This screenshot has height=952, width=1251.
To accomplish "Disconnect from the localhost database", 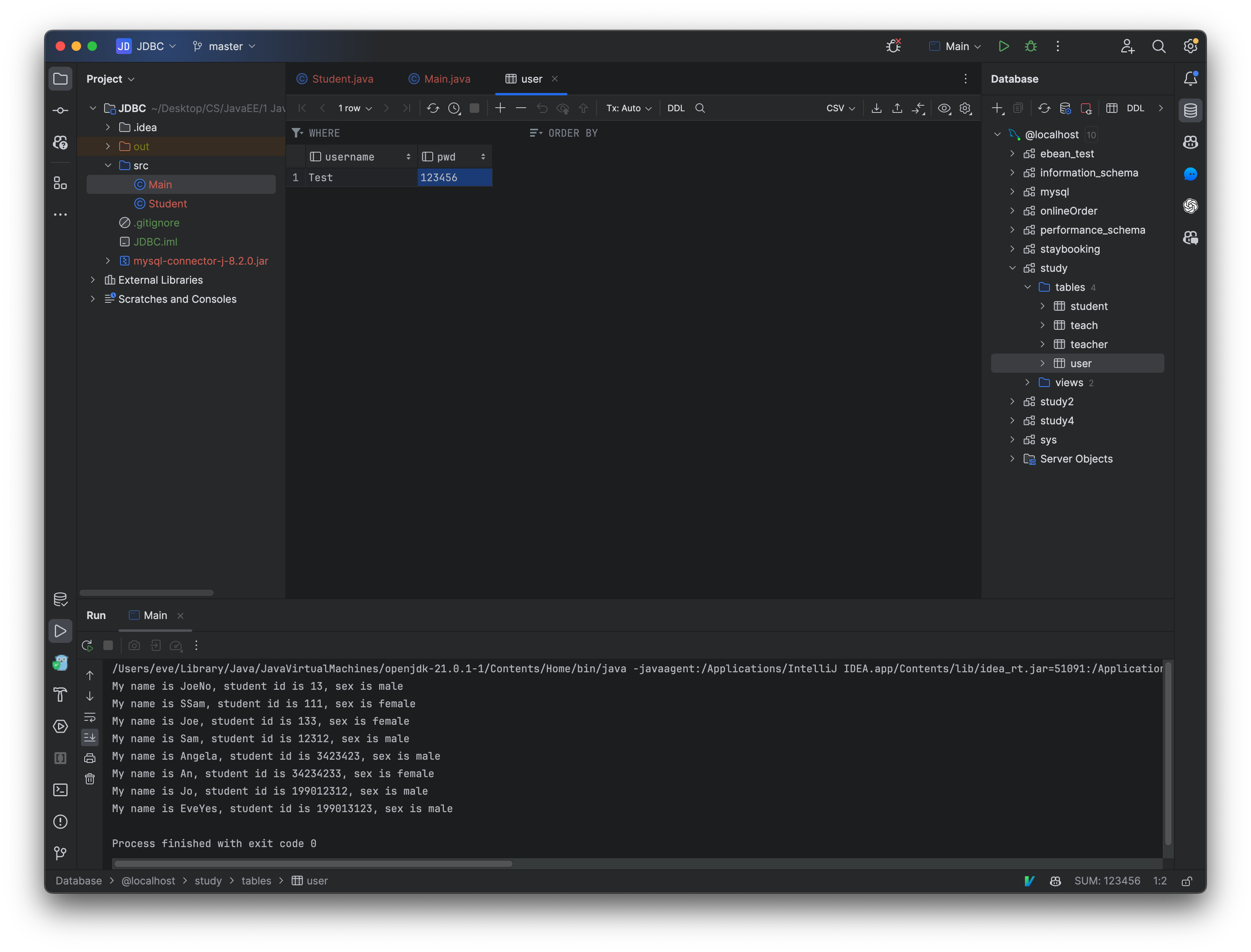I will tap(1086, 108).
